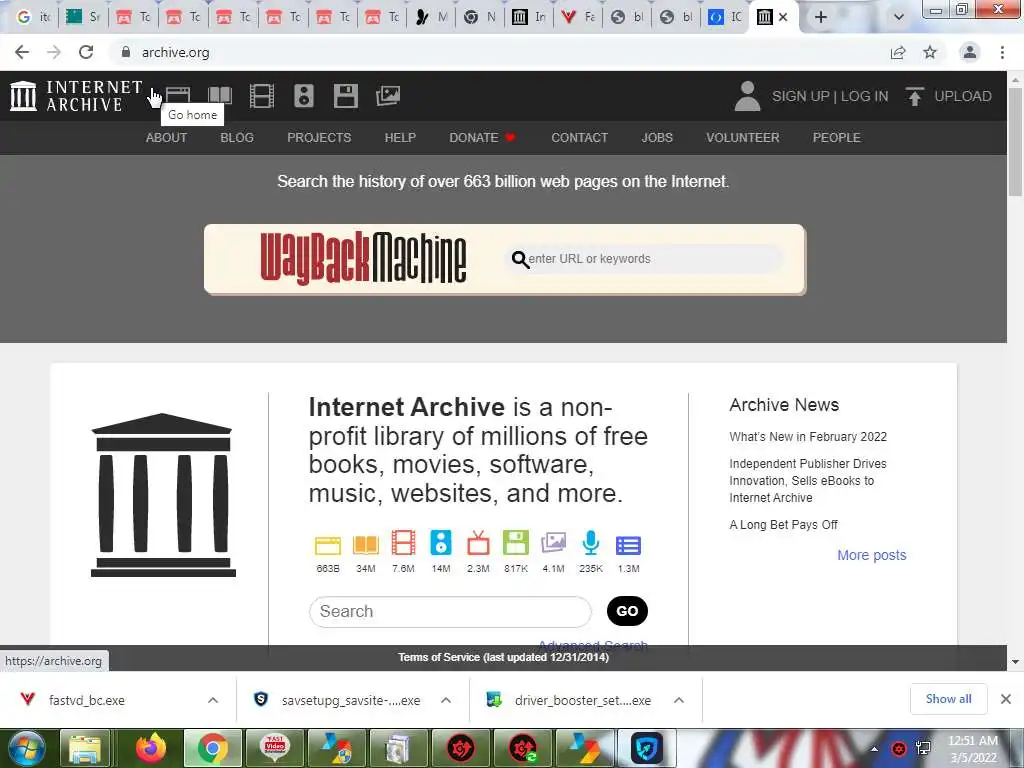This screenshot has height=768, width=1024.
Task: Show hidden system tray icons
Action: click(x=874, y=748)
